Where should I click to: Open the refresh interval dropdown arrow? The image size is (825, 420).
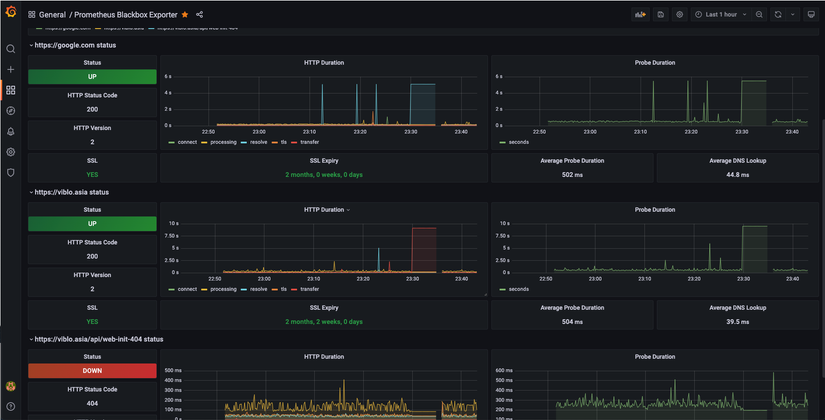[793, 15]
